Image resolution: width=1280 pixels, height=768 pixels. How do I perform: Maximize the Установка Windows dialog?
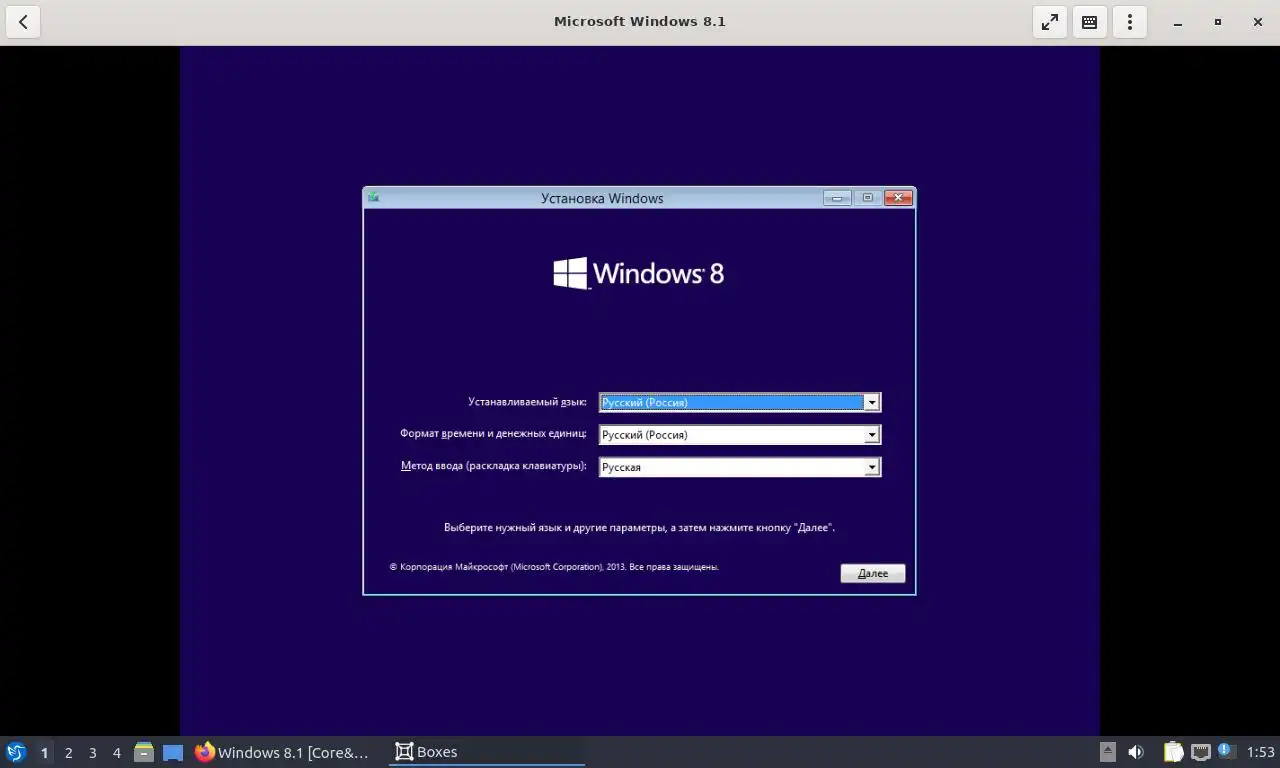867,197
